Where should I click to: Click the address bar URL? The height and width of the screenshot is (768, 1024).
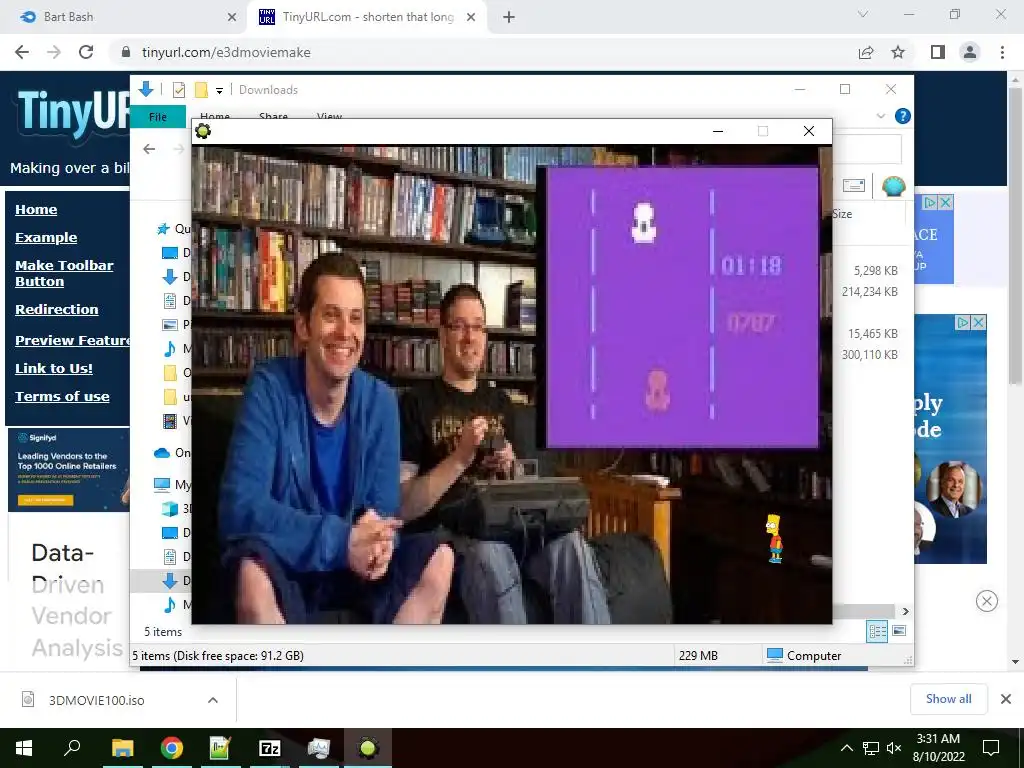tap(226, 52)
